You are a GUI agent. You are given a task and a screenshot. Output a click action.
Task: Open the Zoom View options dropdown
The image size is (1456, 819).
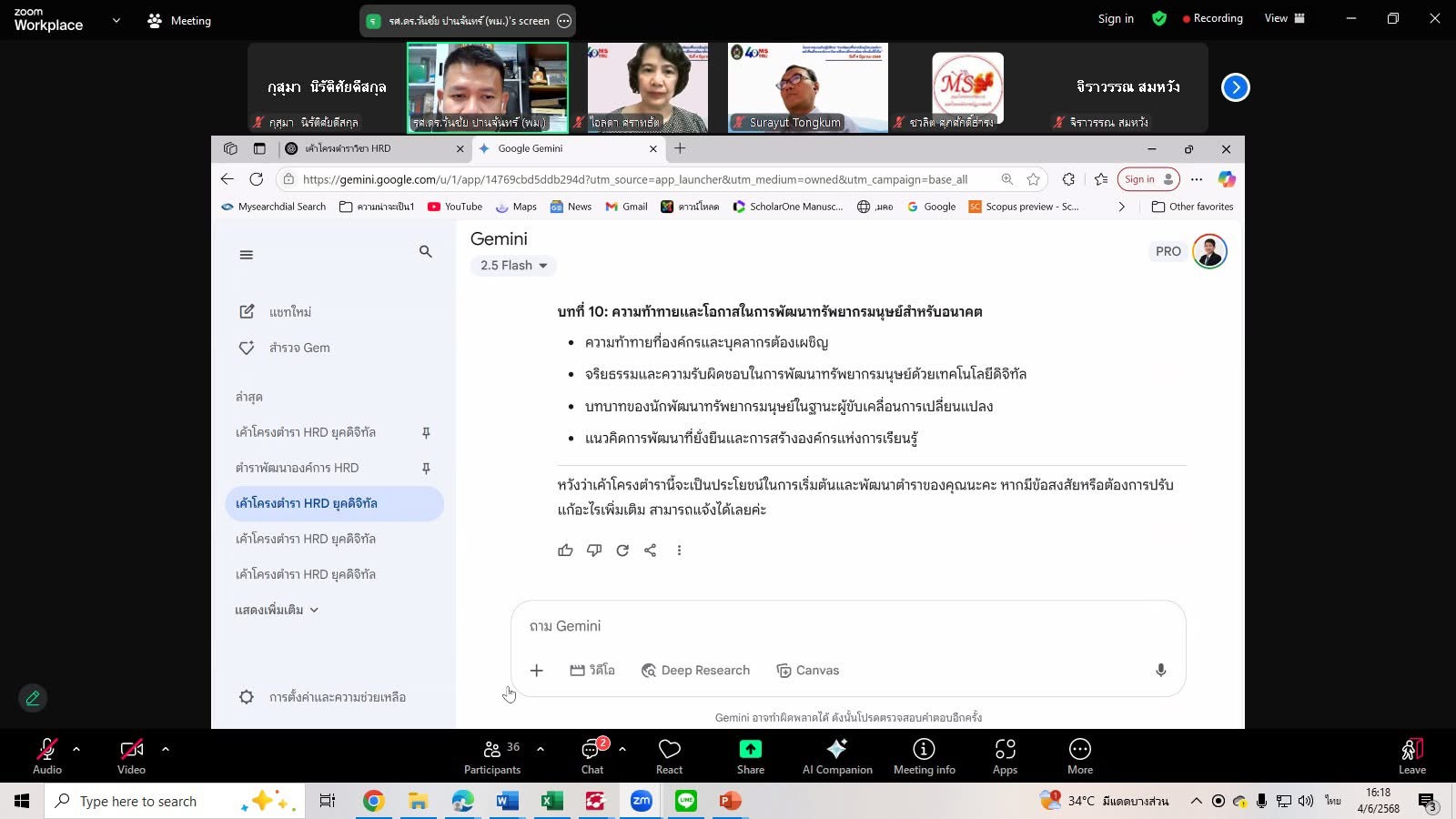(x=1284, y=18)
